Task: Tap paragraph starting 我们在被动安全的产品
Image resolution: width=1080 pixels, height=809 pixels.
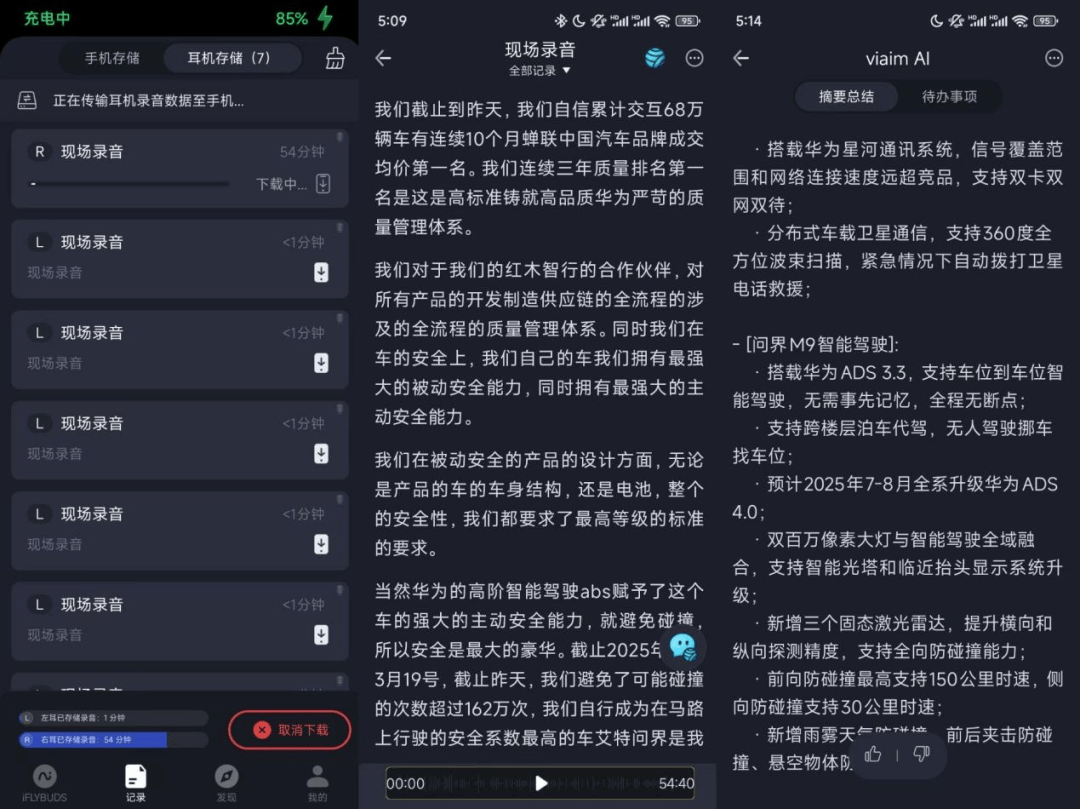Action: point(539,504)
